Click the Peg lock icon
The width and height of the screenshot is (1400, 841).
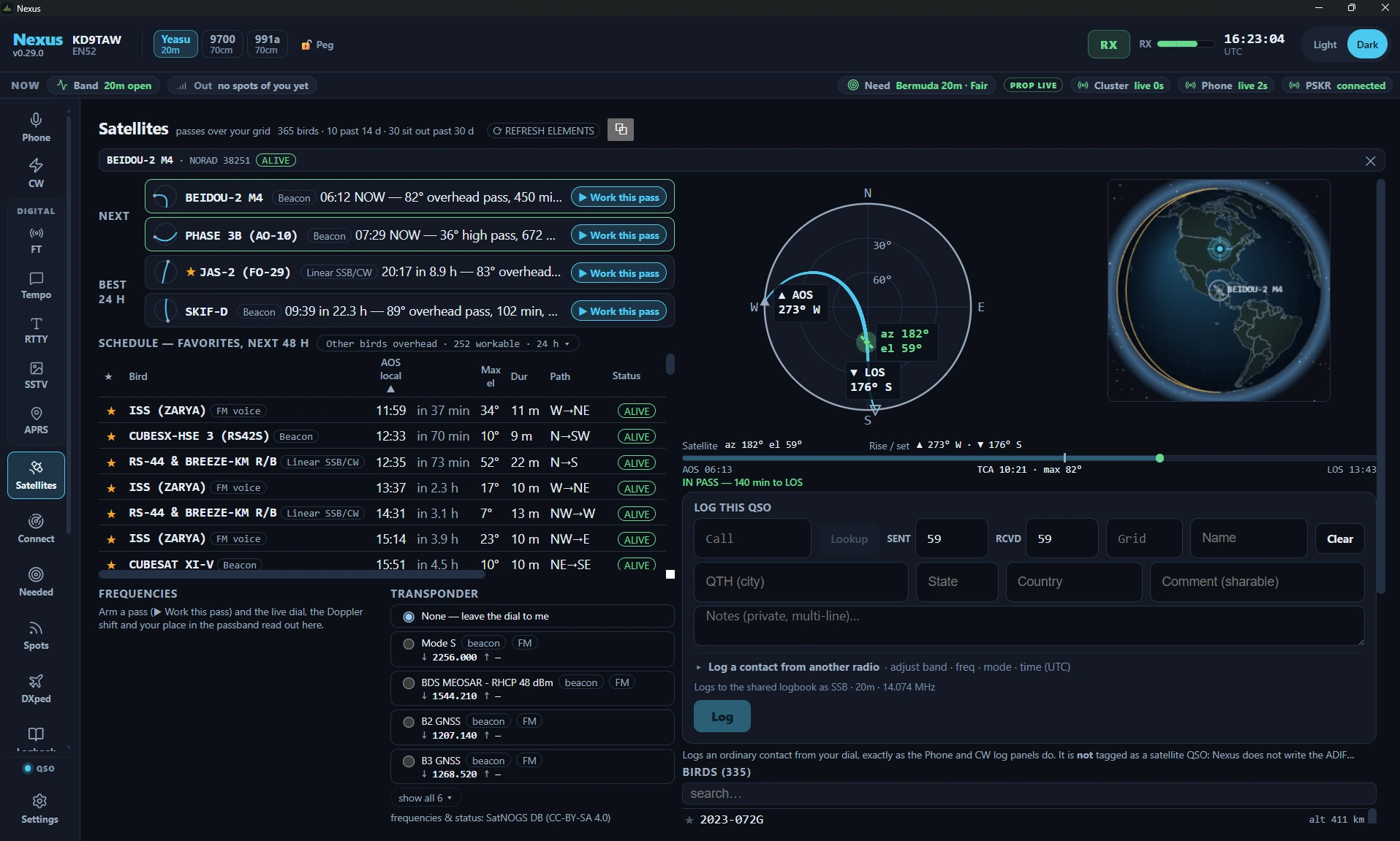coord(306,45)
